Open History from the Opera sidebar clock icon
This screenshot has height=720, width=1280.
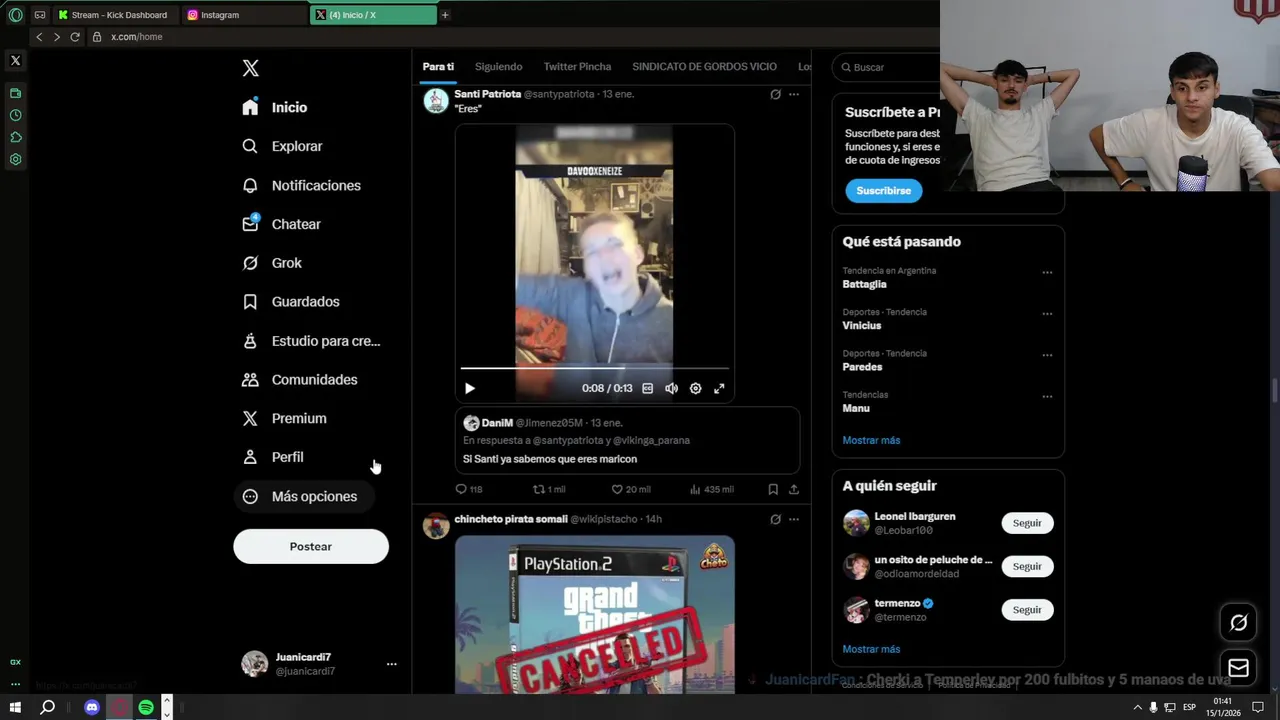15,115
